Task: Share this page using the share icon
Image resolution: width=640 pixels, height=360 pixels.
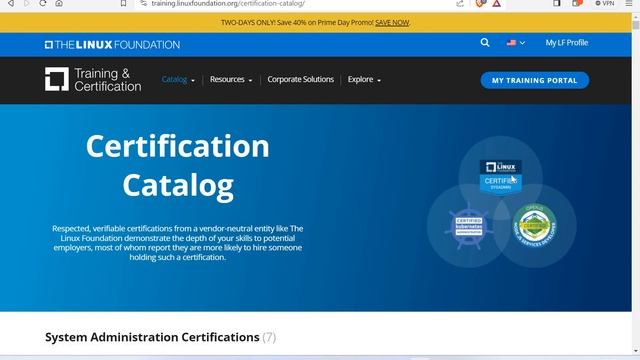Action: [460, 3]
